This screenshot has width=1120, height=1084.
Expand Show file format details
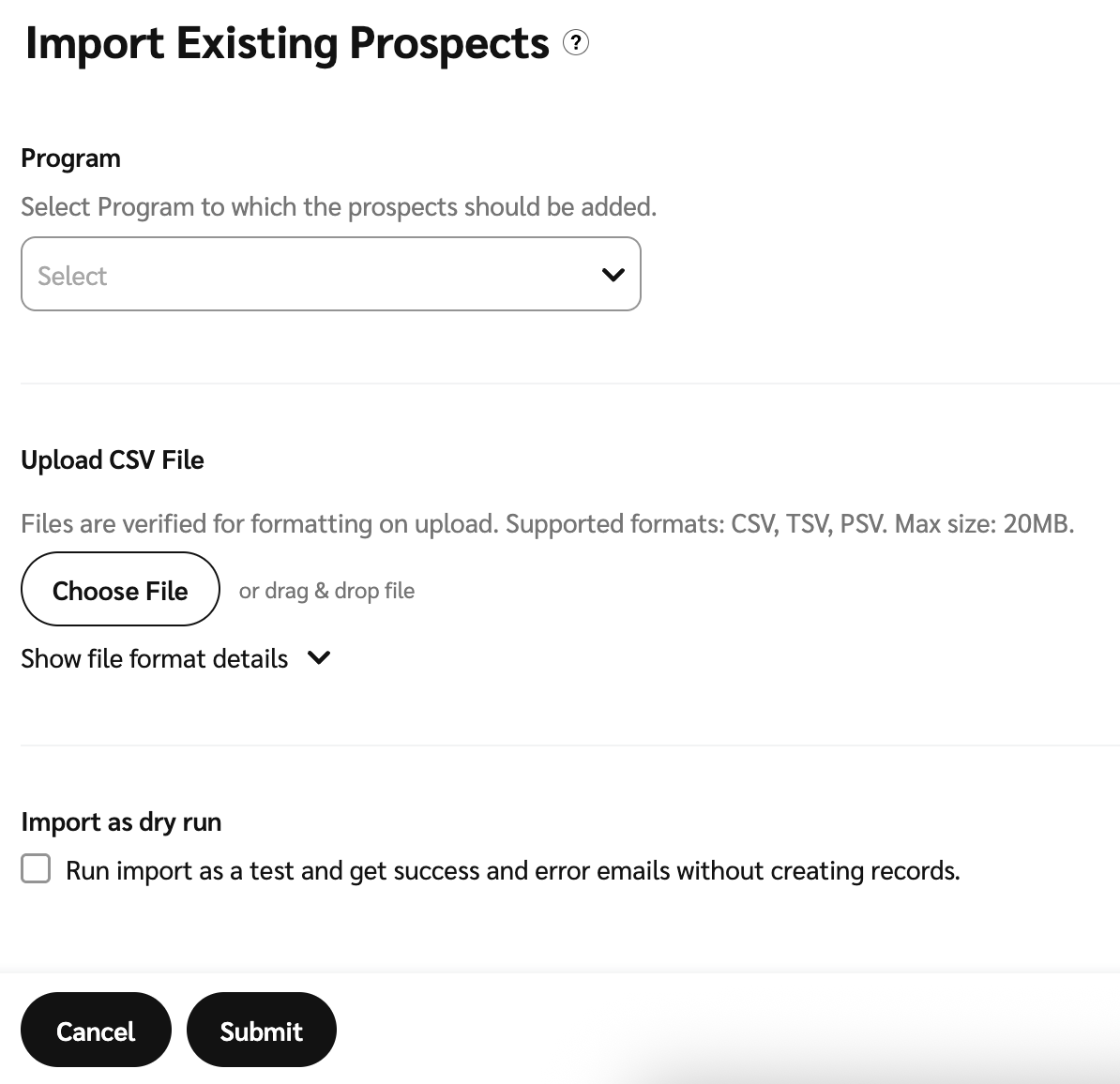(155, 659)
